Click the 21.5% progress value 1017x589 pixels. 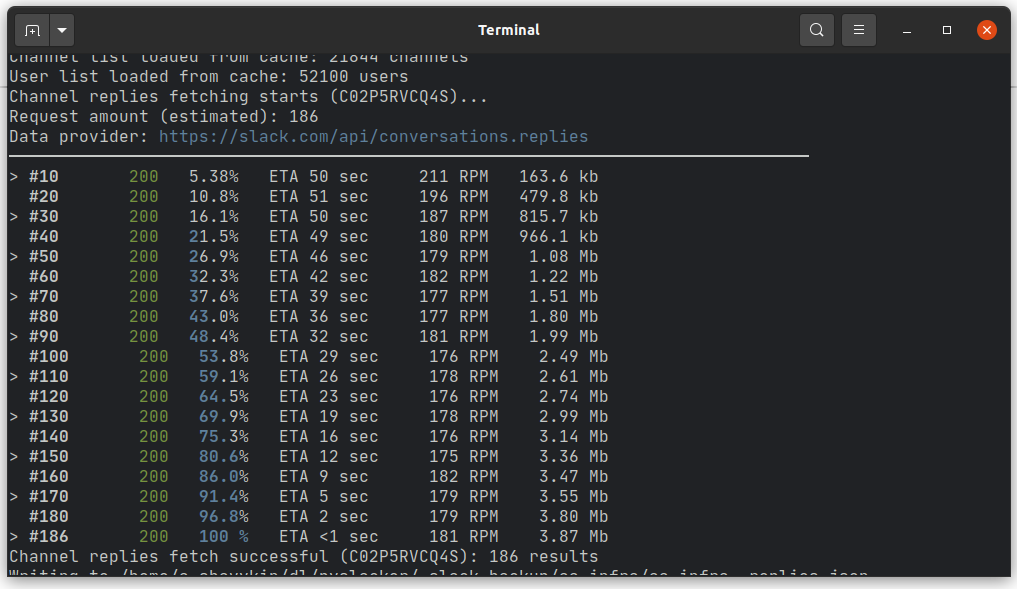(213, 237)
